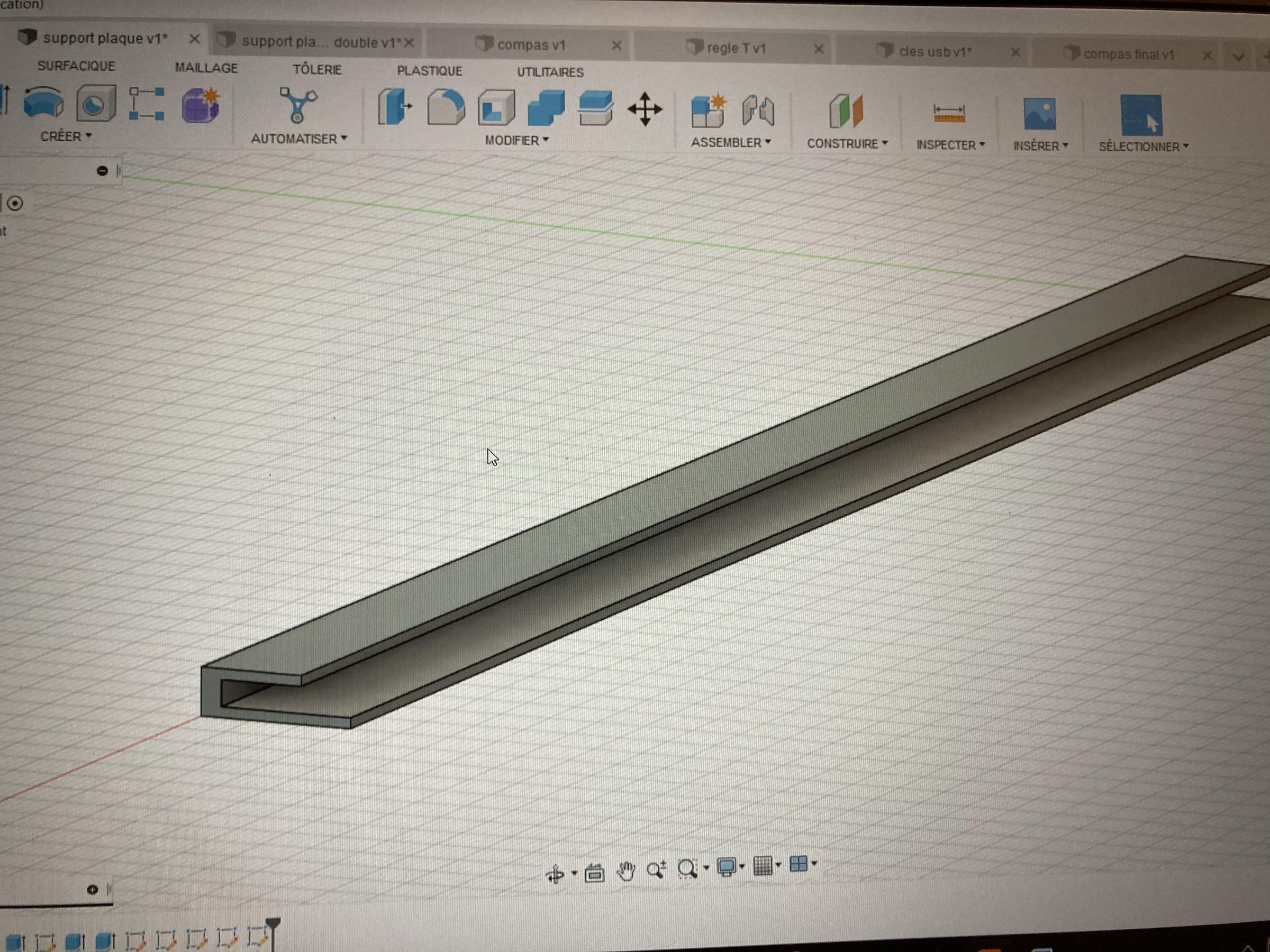Open the AUTOMATISER dropdown menu

click(x=299, y=139)
